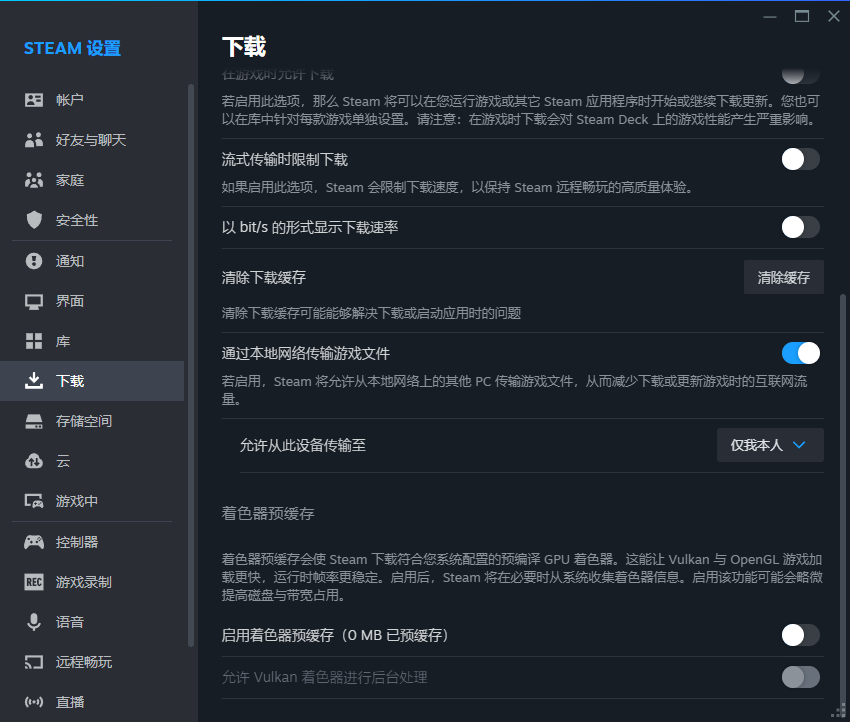
Task: Select 直播 in the sidebar
Action: pos(92,702)
